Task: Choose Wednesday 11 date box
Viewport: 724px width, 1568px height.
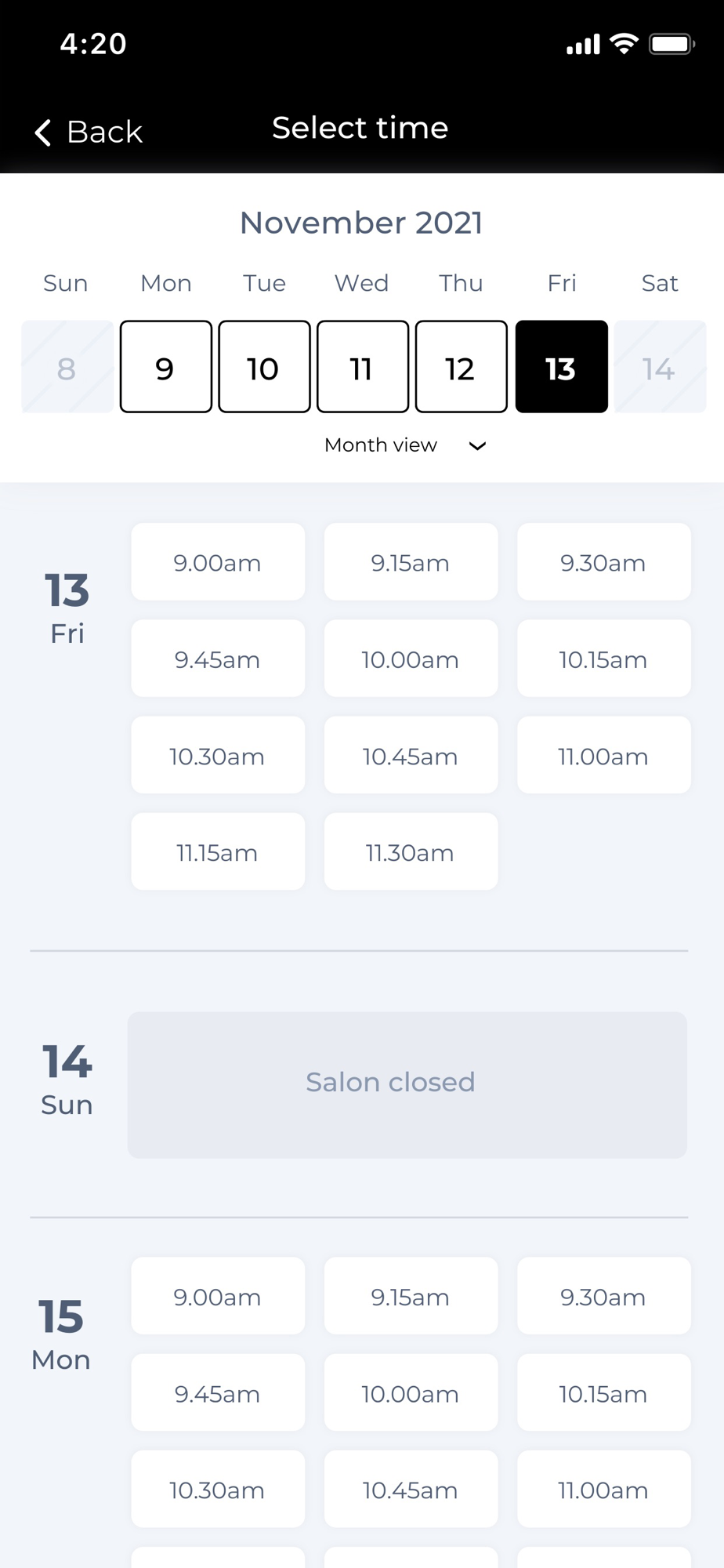Action: click(363, 366)
